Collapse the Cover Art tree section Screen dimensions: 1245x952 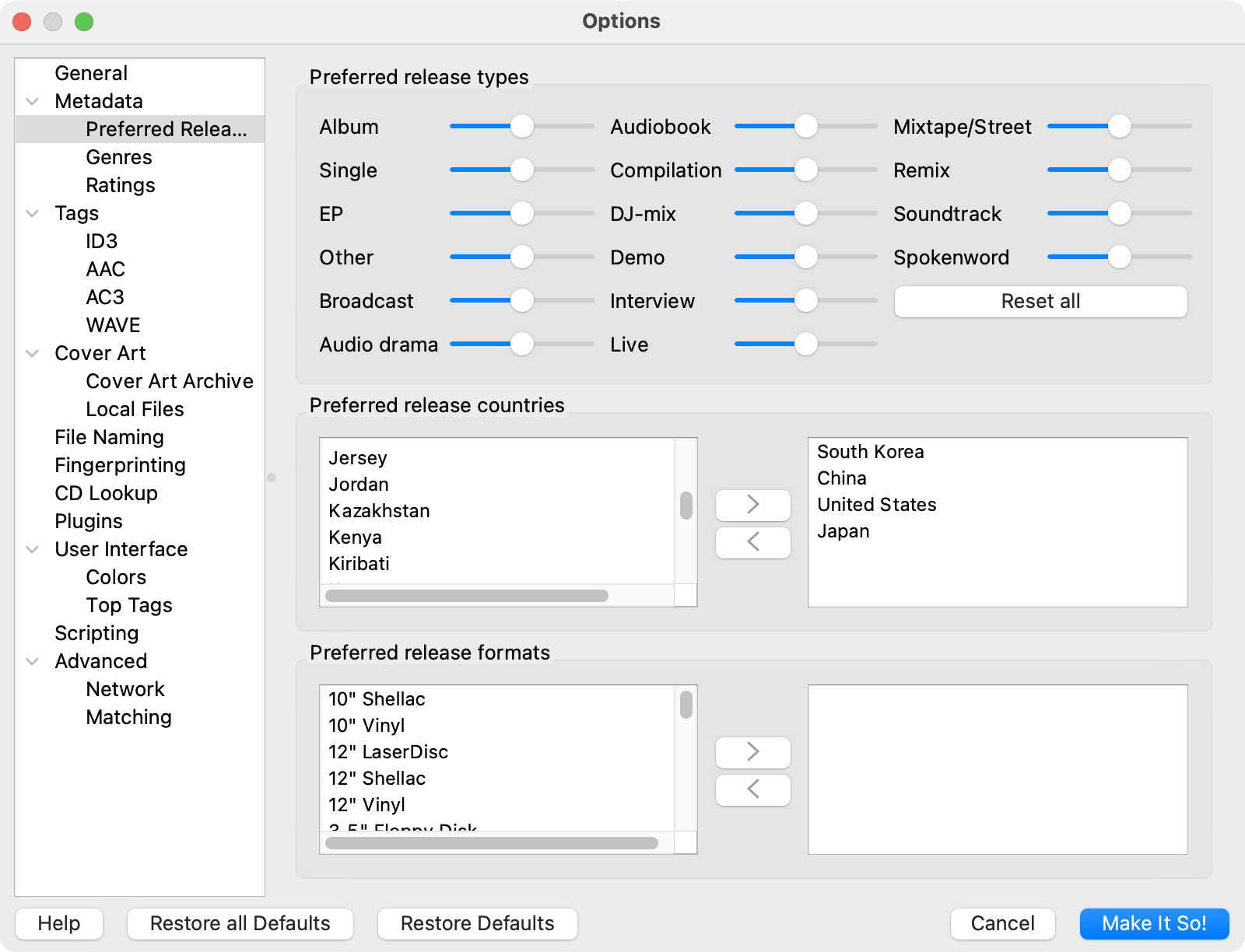(33, 353)
